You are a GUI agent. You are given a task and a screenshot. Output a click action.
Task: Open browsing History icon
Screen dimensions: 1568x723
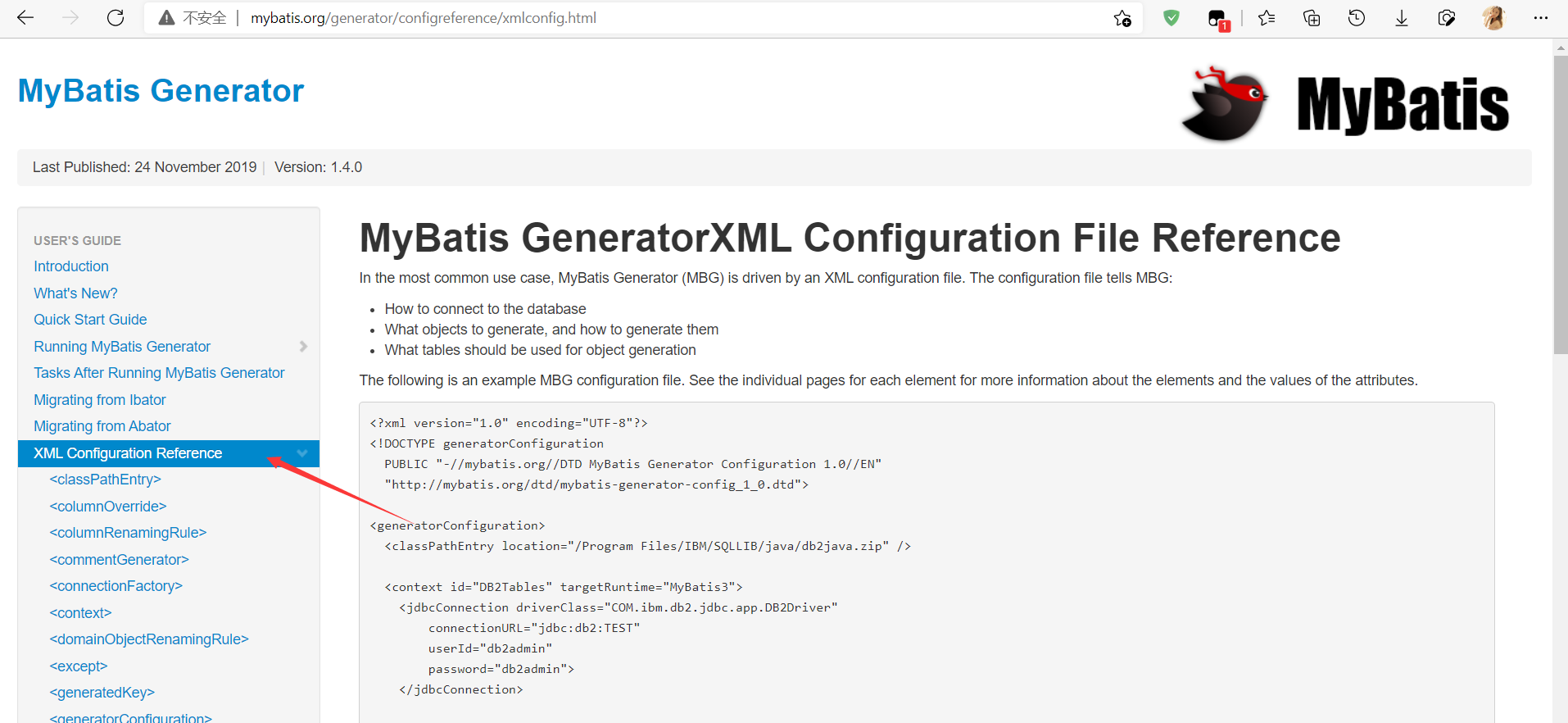[1357, 17]
